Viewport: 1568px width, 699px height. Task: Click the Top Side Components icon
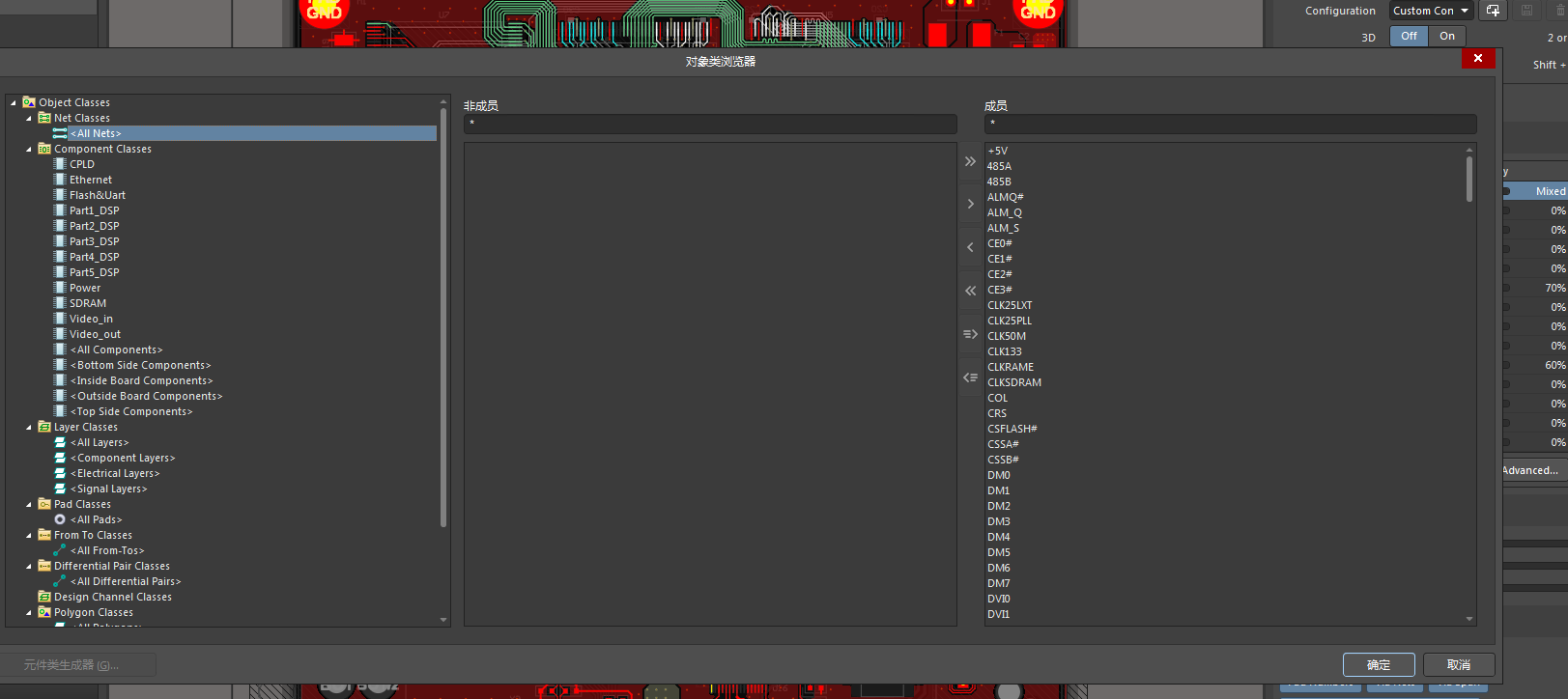pos(60,411)
